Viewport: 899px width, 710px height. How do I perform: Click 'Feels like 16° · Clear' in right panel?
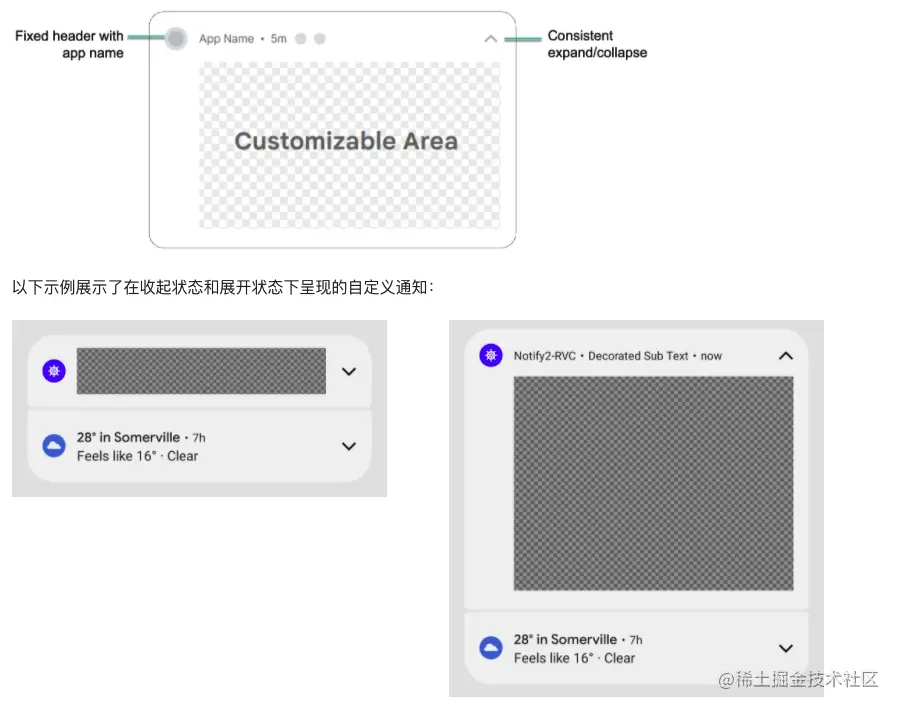coord(574,658)
